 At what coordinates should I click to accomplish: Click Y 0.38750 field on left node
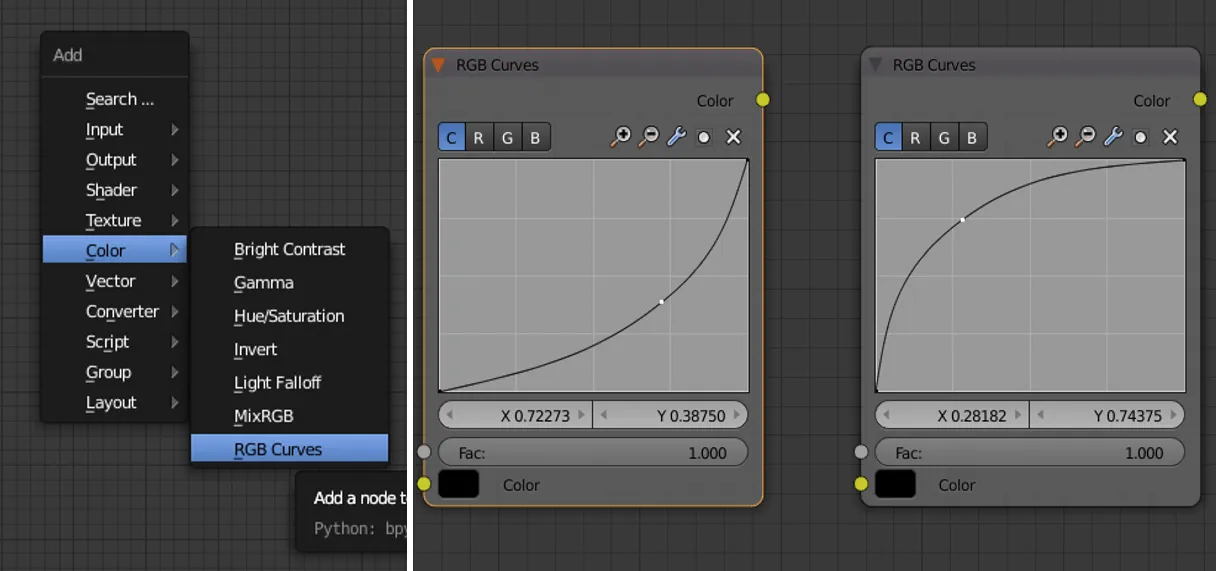671,415
